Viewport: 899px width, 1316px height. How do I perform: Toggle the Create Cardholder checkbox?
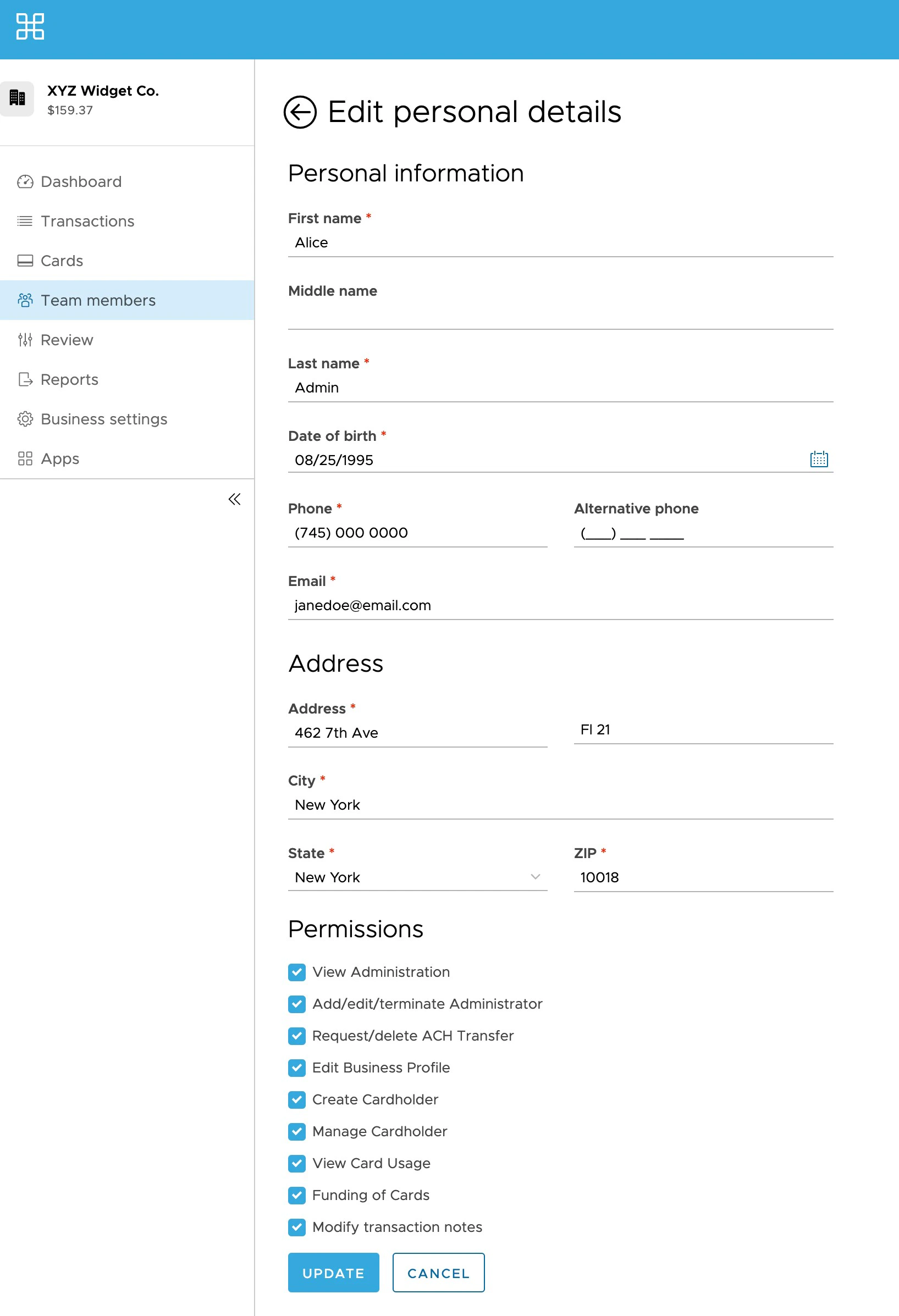[x=297, y=1099]
